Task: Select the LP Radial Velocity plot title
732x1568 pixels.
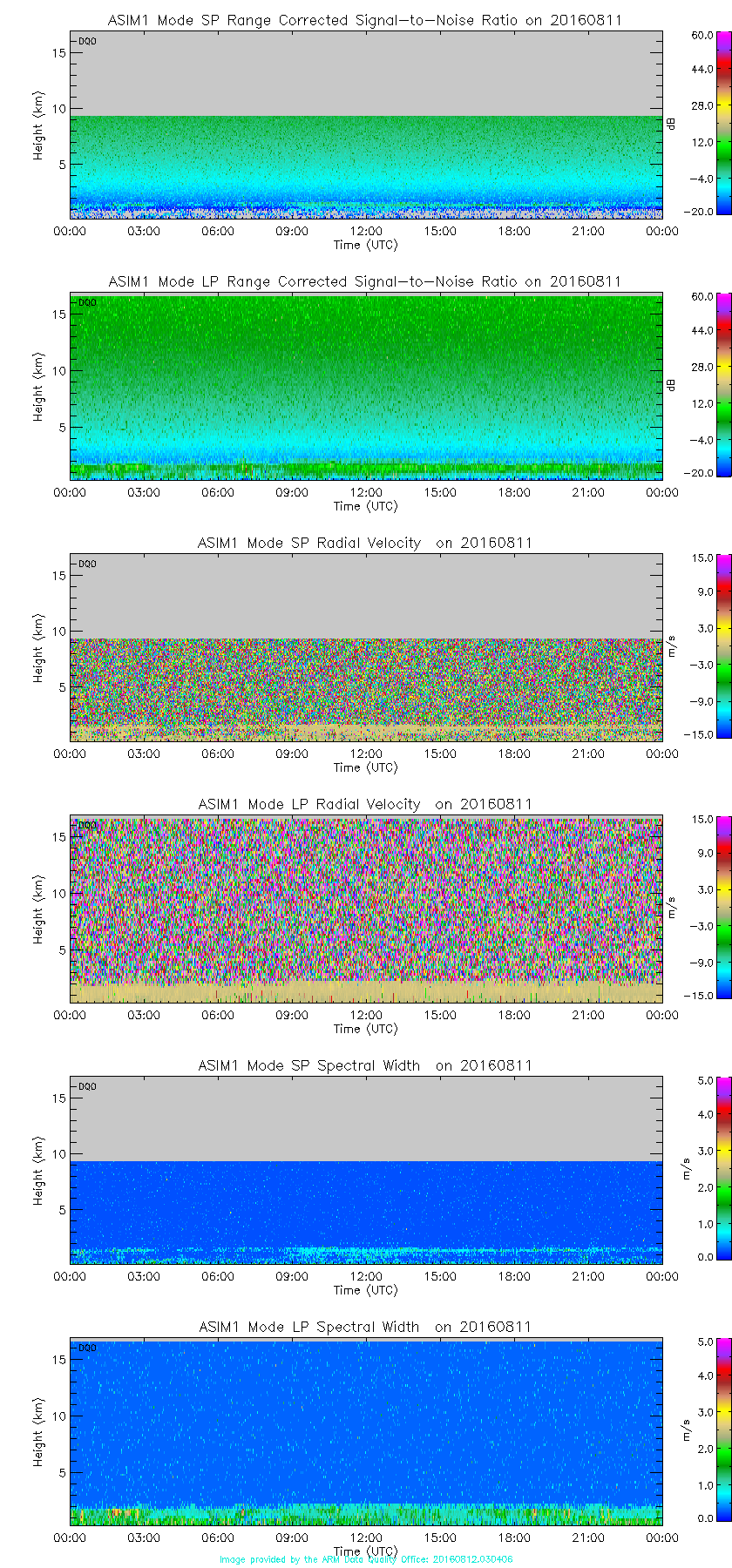Action: coord(365,804)
